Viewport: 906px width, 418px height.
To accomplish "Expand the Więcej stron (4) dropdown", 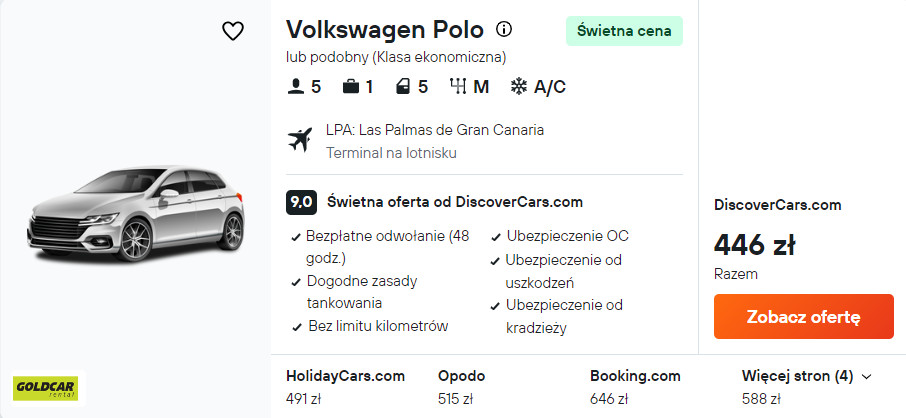I will (806, 377).
